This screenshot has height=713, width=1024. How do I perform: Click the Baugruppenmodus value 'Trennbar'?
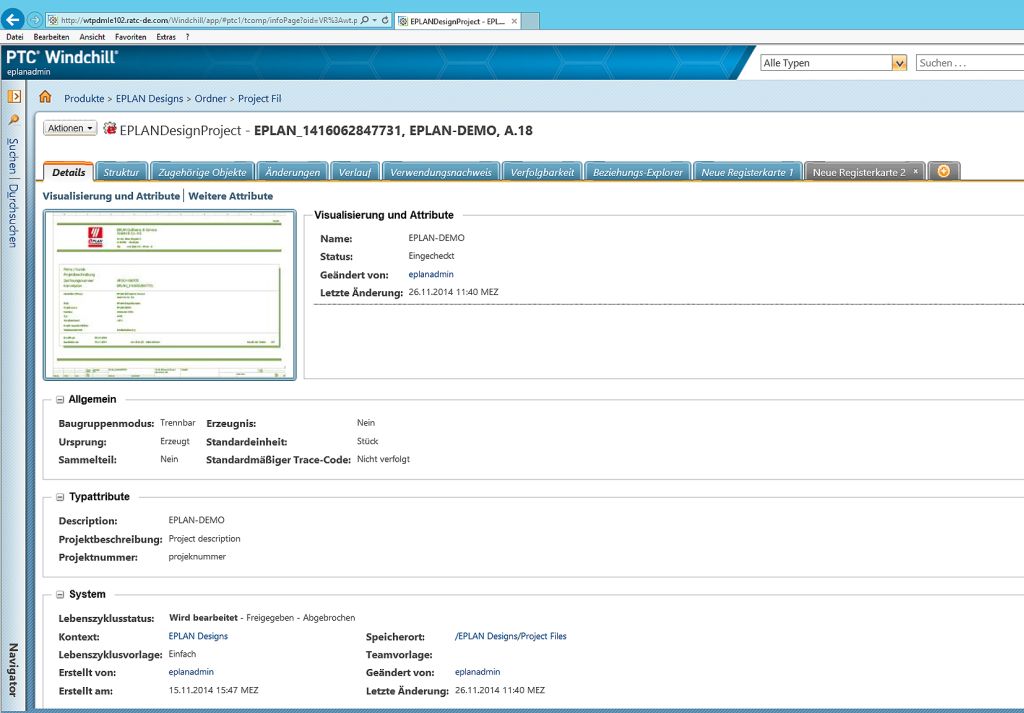pyautogui.click(x=178, y=423)
